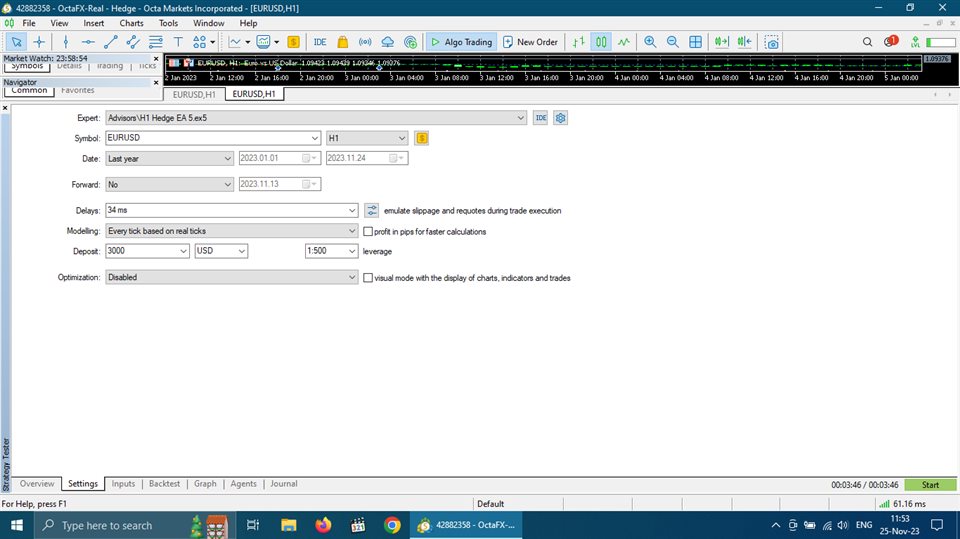Screen dimensions: 960x539
Task: Zoom out of the chart
Action: click(x=672, y=42)
